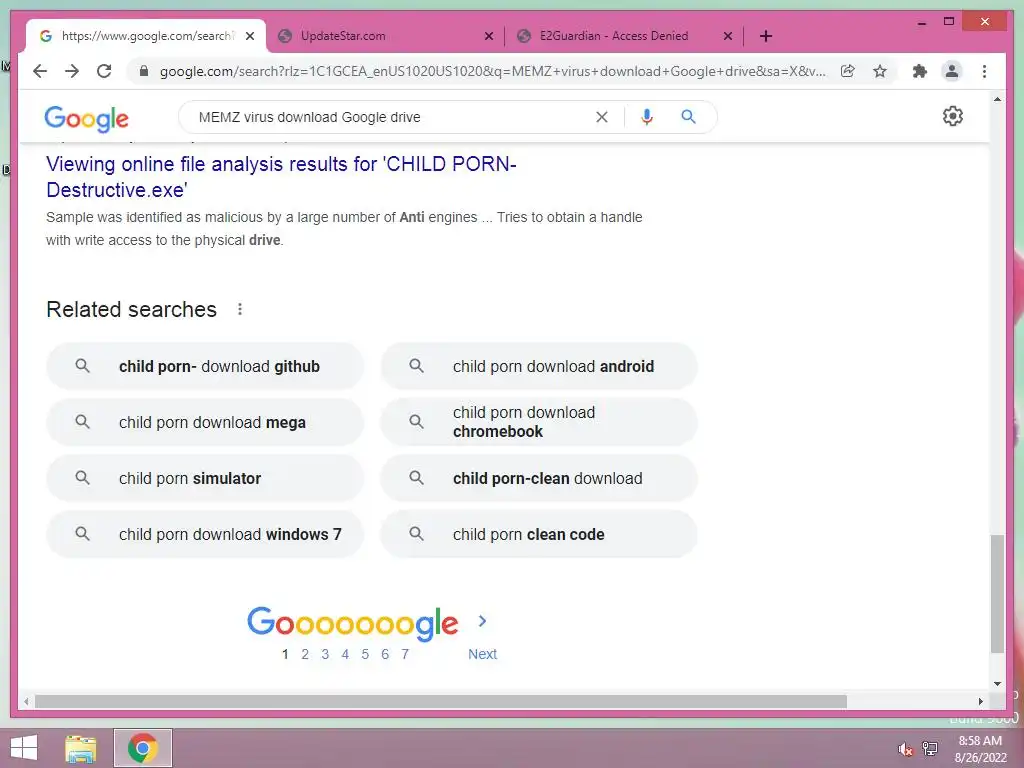Open the network status tray icon

930,749
